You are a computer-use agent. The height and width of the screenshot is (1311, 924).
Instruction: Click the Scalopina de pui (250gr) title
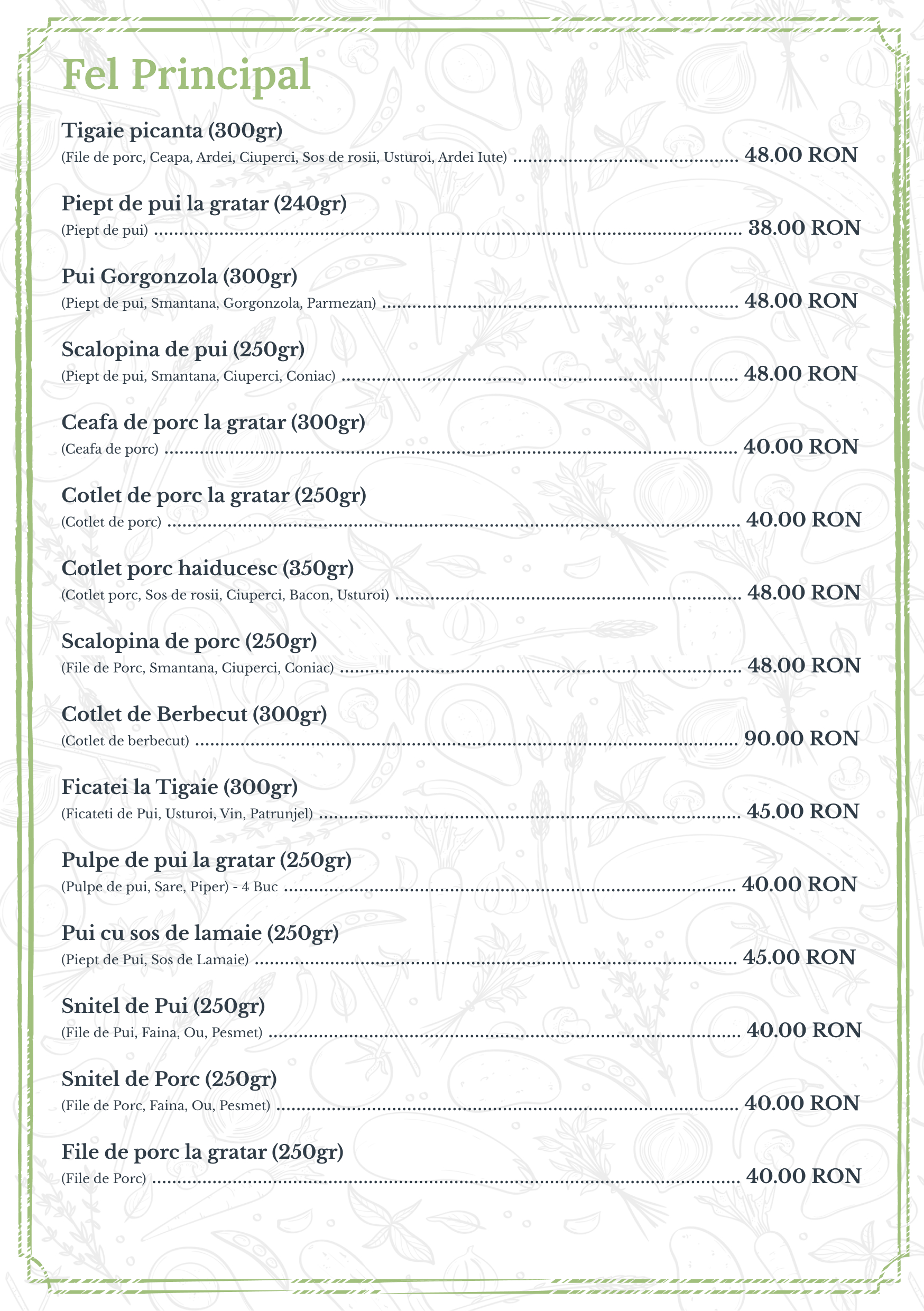coord(183,349)
